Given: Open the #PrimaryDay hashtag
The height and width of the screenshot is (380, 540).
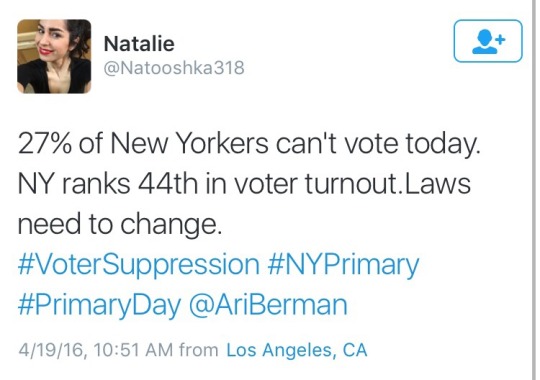Looking at the screenshot, I should (x=99, y=305).
